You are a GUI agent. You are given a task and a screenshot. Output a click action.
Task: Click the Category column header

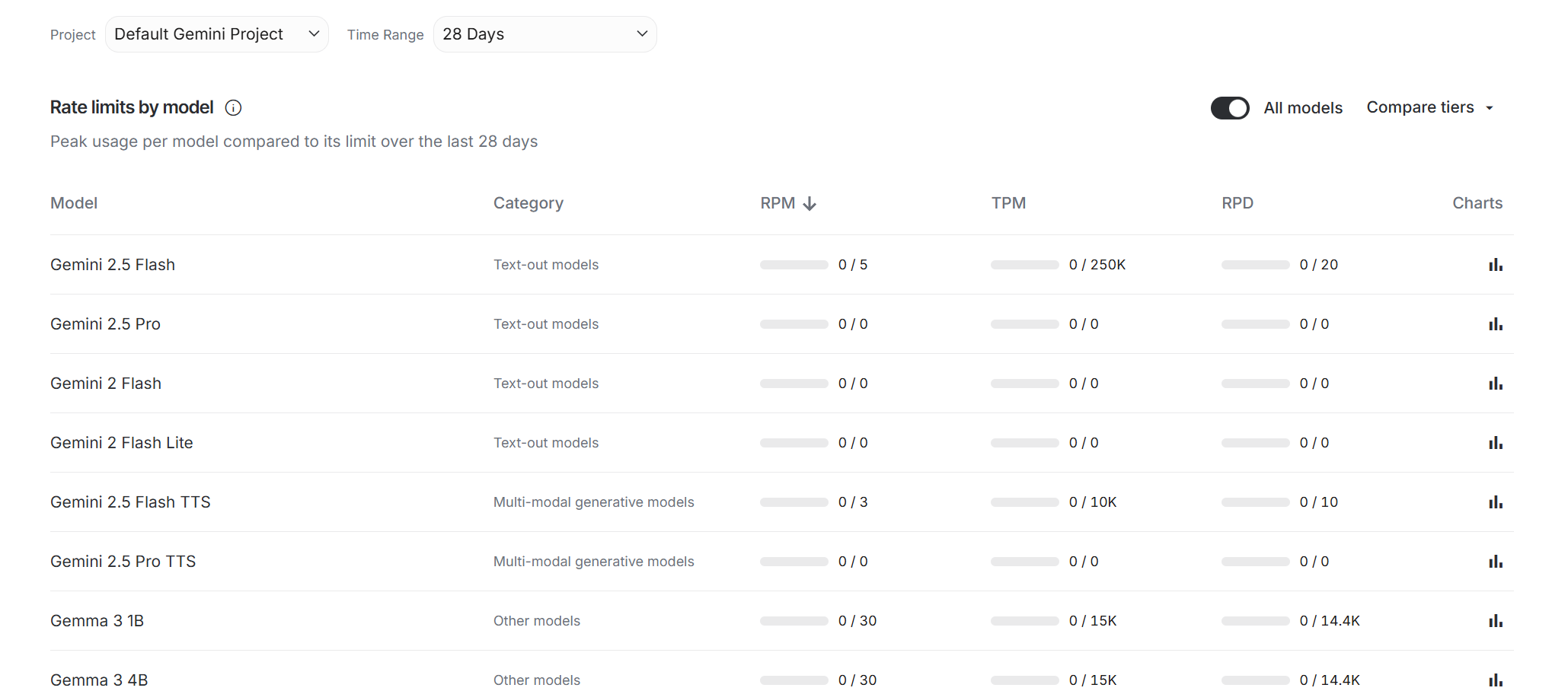[529, 203]
